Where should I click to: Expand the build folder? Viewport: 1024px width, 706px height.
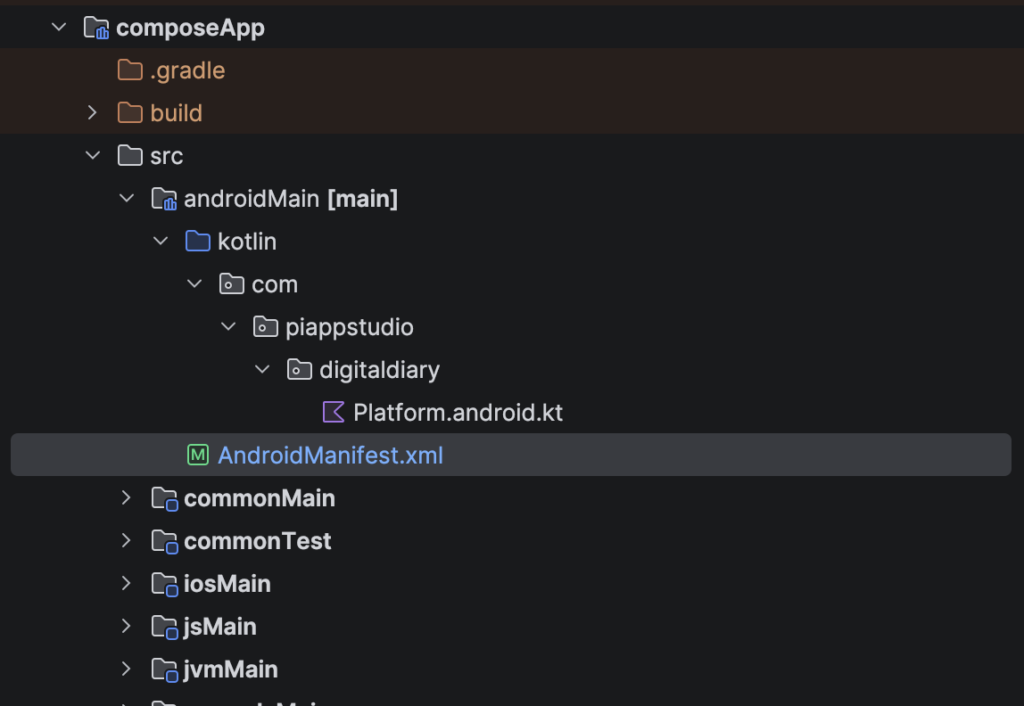93,113
